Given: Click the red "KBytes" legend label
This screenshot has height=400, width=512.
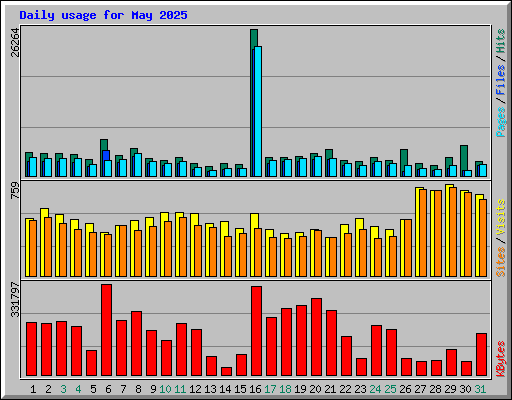Looking at the screenshot, I should click(x=501, y=359).
